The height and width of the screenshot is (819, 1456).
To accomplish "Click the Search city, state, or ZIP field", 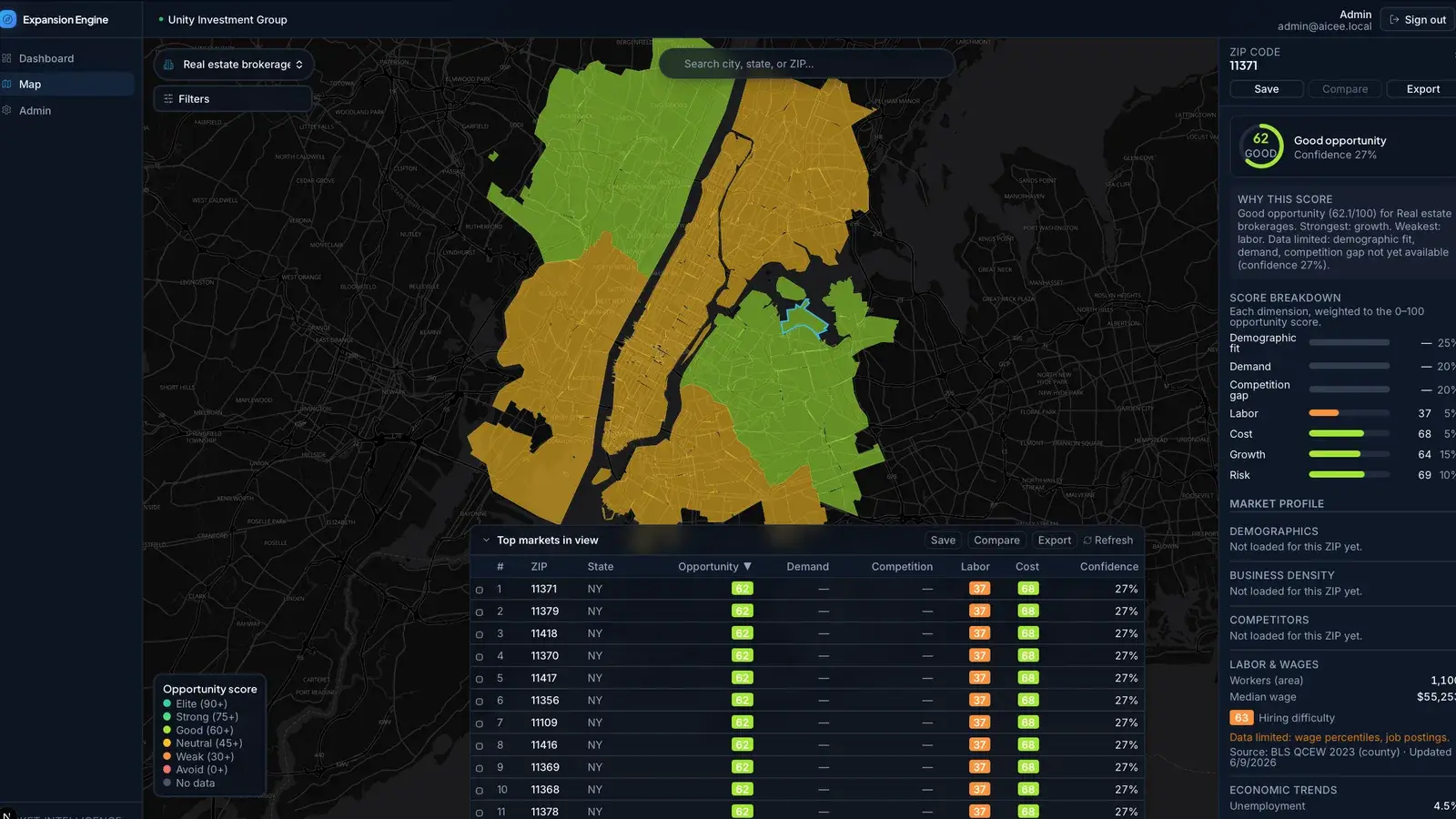I will [x=807, y=64].
